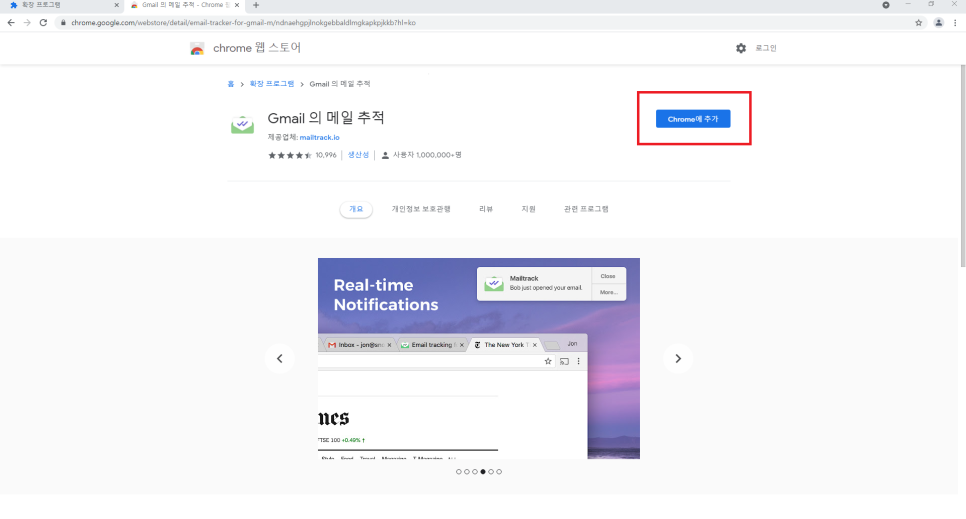Go back with the browser back arrow

point(11,23)
